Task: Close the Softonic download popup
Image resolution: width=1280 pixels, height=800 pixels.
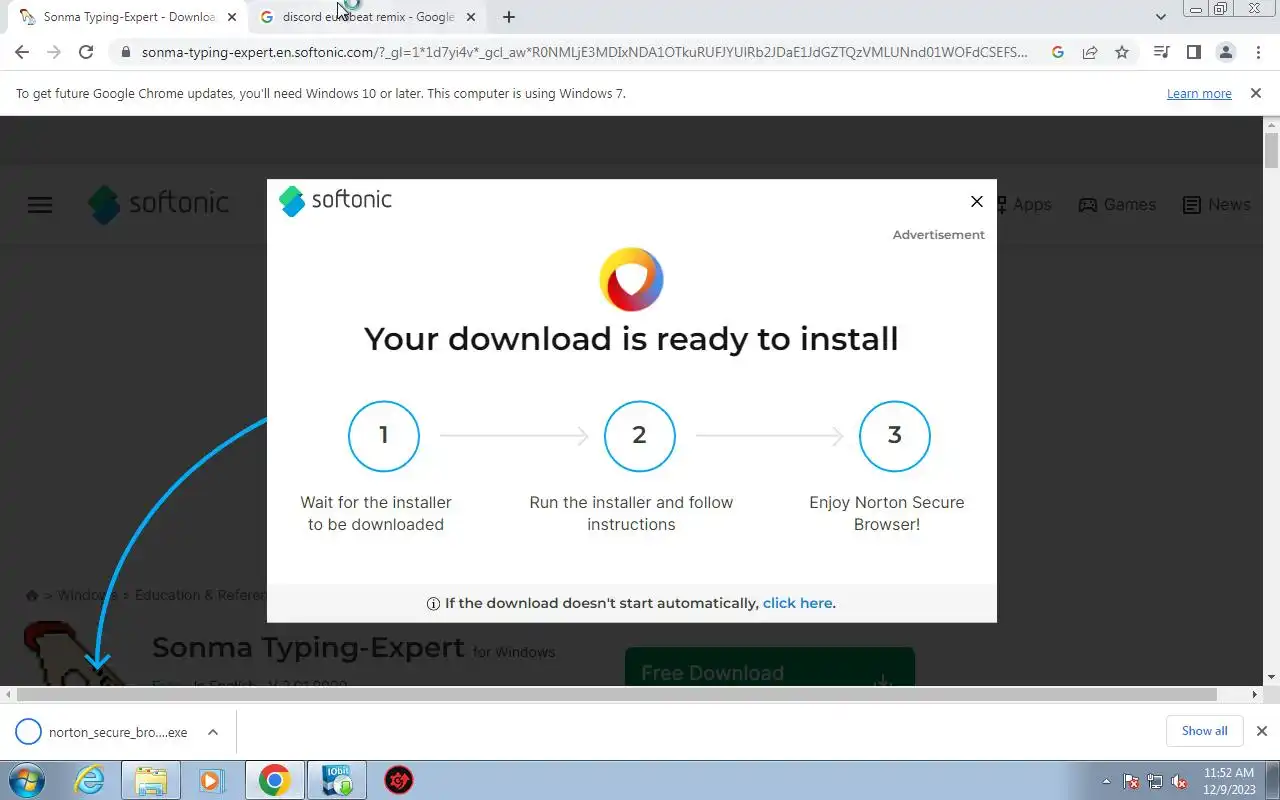Action: point(977,201)
